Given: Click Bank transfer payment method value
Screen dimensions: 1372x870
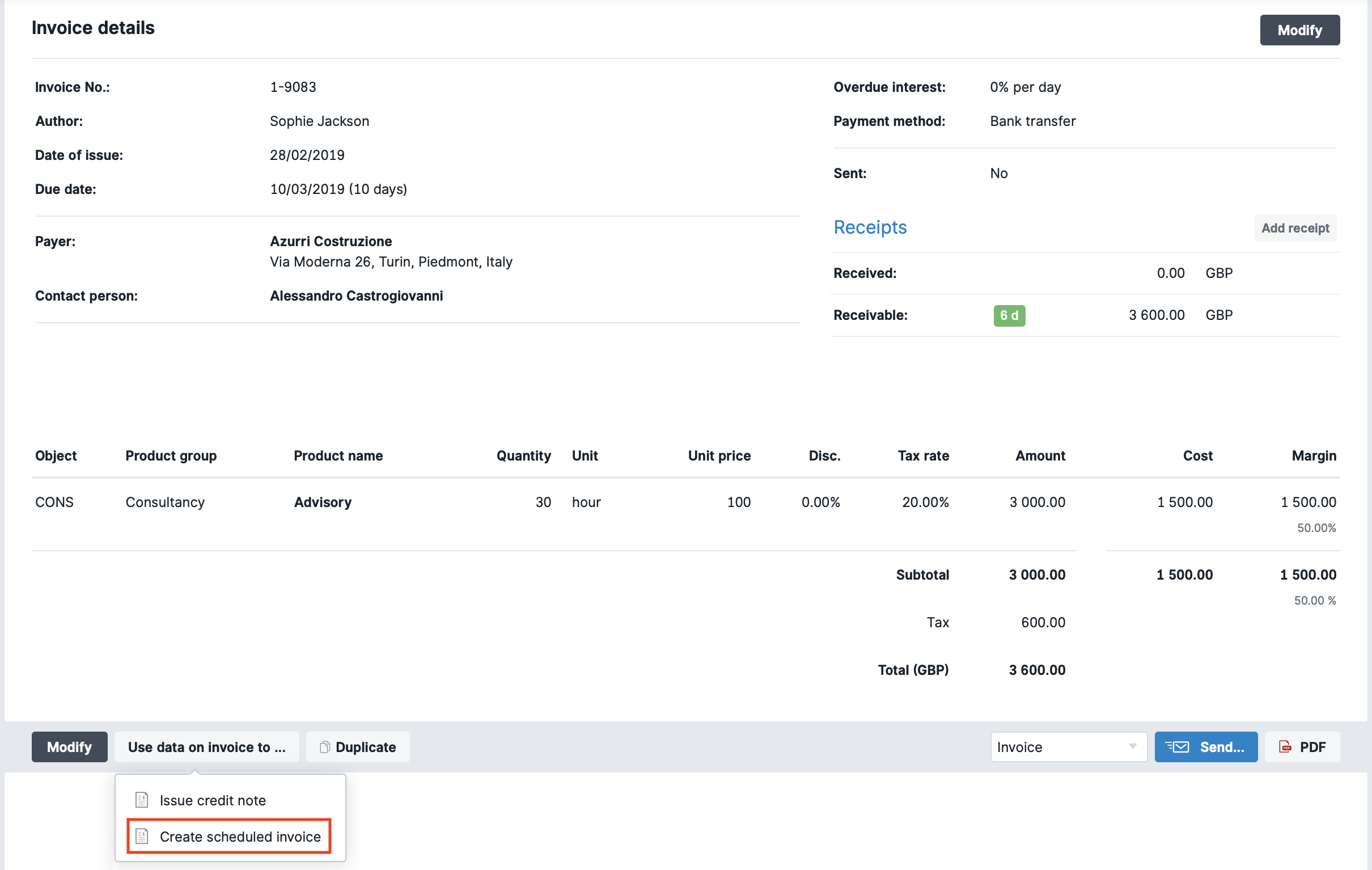Looking at the screenshot, I should [1033, 121].
